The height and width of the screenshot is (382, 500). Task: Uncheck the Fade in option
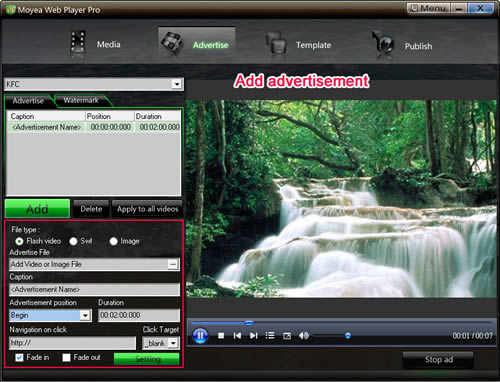pos(19,358)
